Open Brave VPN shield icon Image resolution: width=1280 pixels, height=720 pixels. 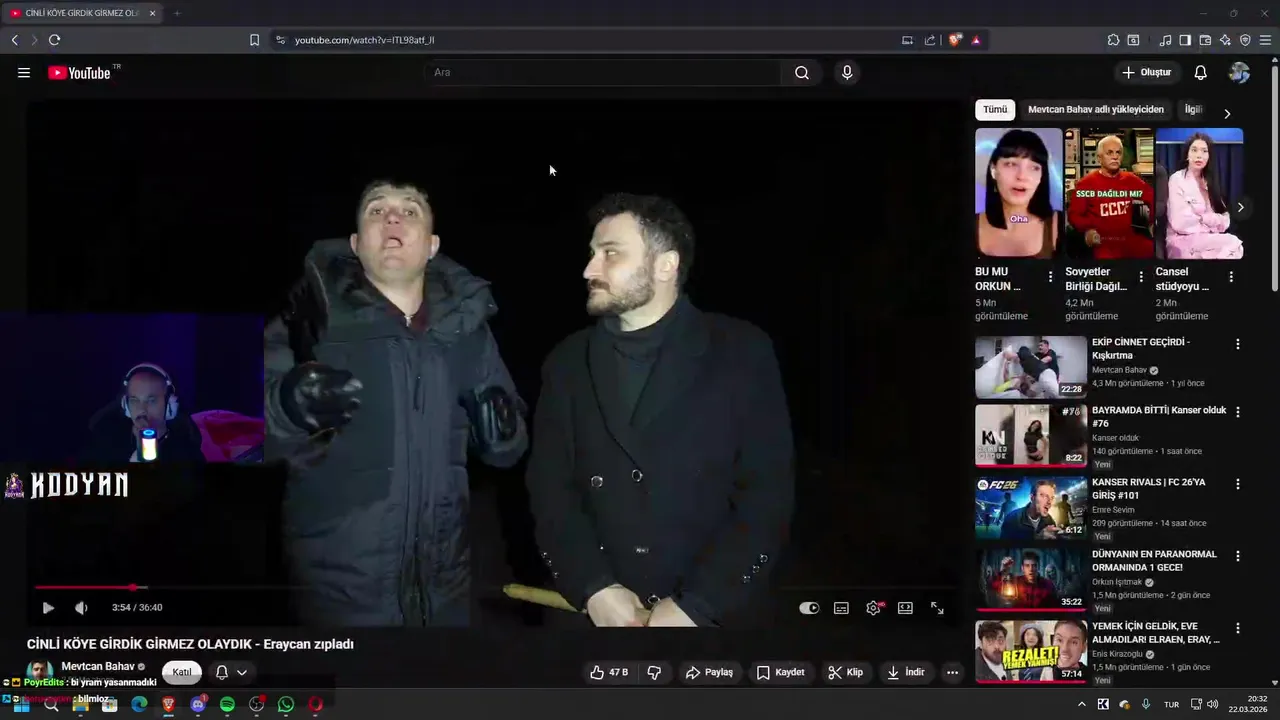click(1245, 40)
